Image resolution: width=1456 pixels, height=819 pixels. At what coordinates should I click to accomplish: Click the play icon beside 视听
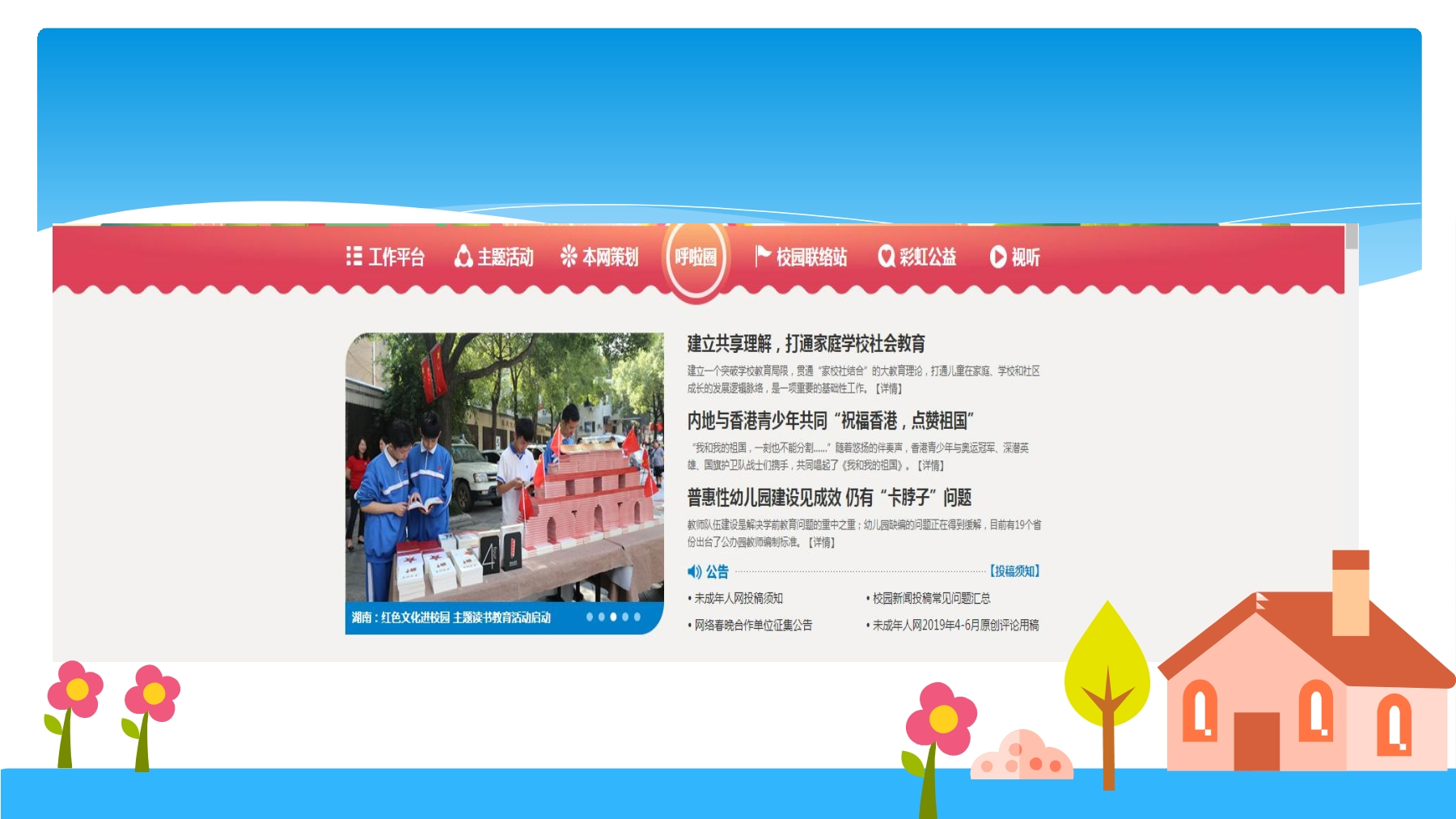click(998, 257)
